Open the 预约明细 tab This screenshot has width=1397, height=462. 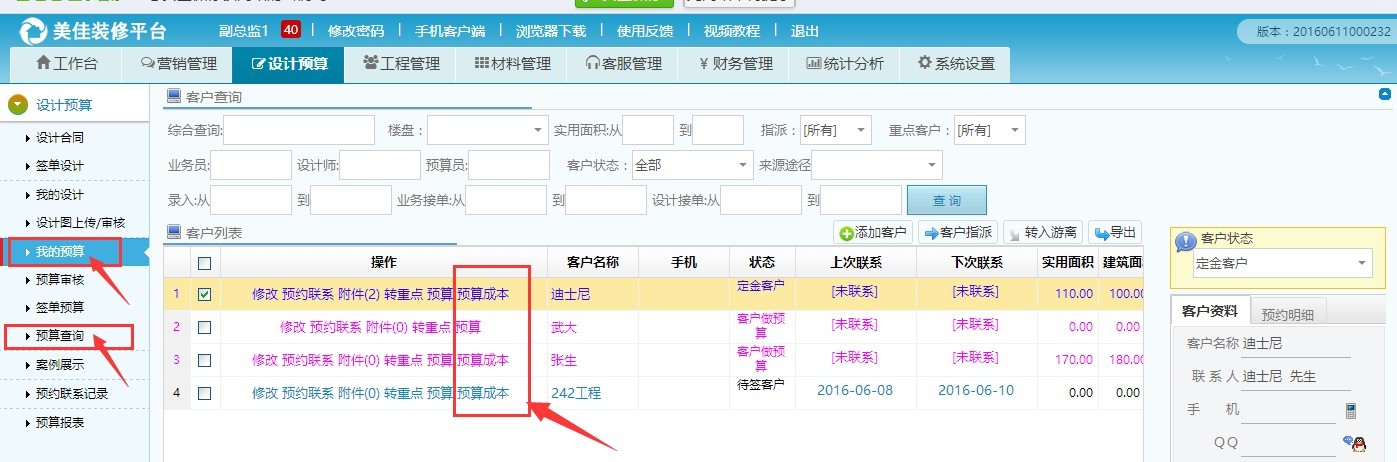pyautogui.click(x=1287, y=313)
